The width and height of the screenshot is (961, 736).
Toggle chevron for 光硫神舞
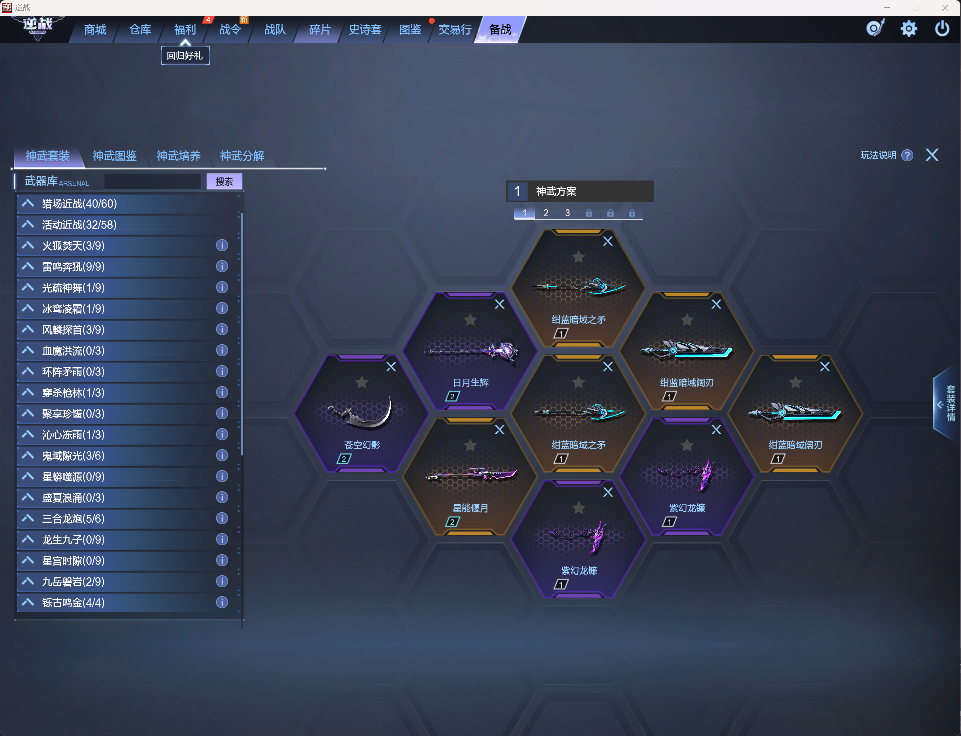click(28, 287)
